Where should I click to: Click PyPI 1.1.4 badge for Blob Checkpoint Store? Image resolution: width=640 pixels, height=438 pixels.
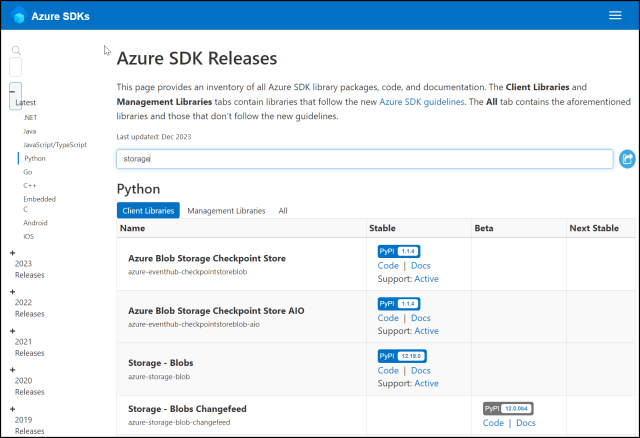398,251
